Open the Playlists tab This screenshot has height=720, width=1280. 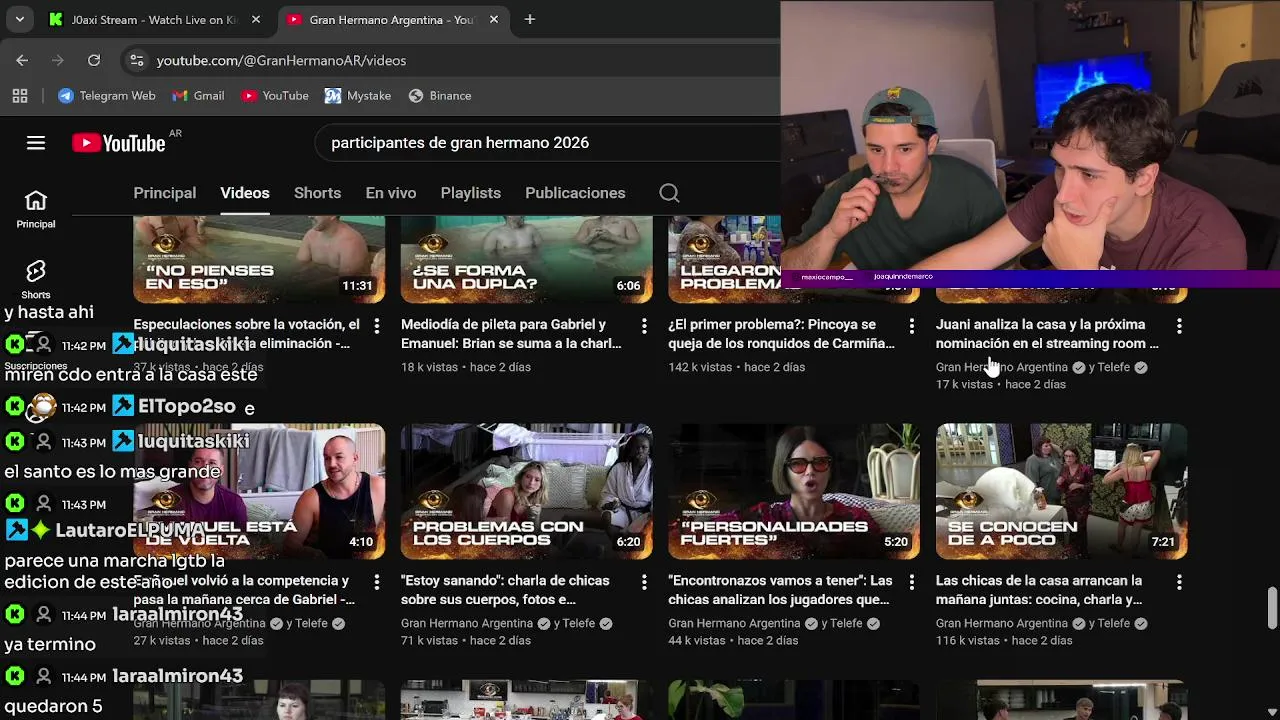pos(471,193)
